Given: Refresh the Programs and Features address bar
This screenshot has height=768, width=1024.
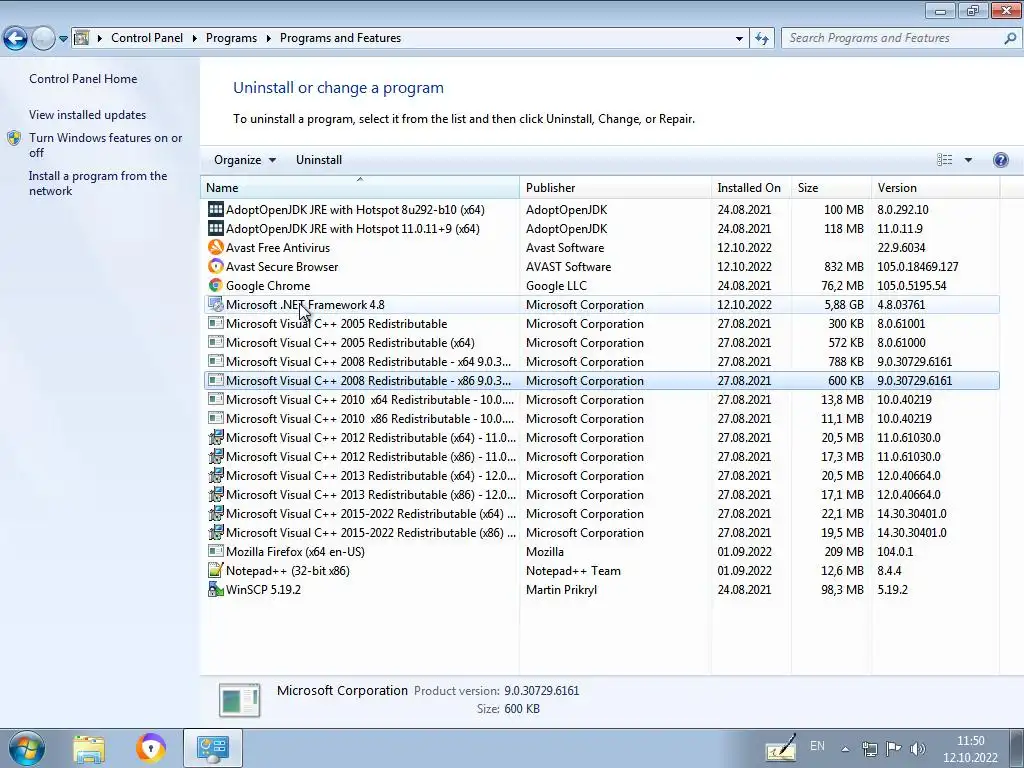Looking at the screenshot, I should pos(761,39).
